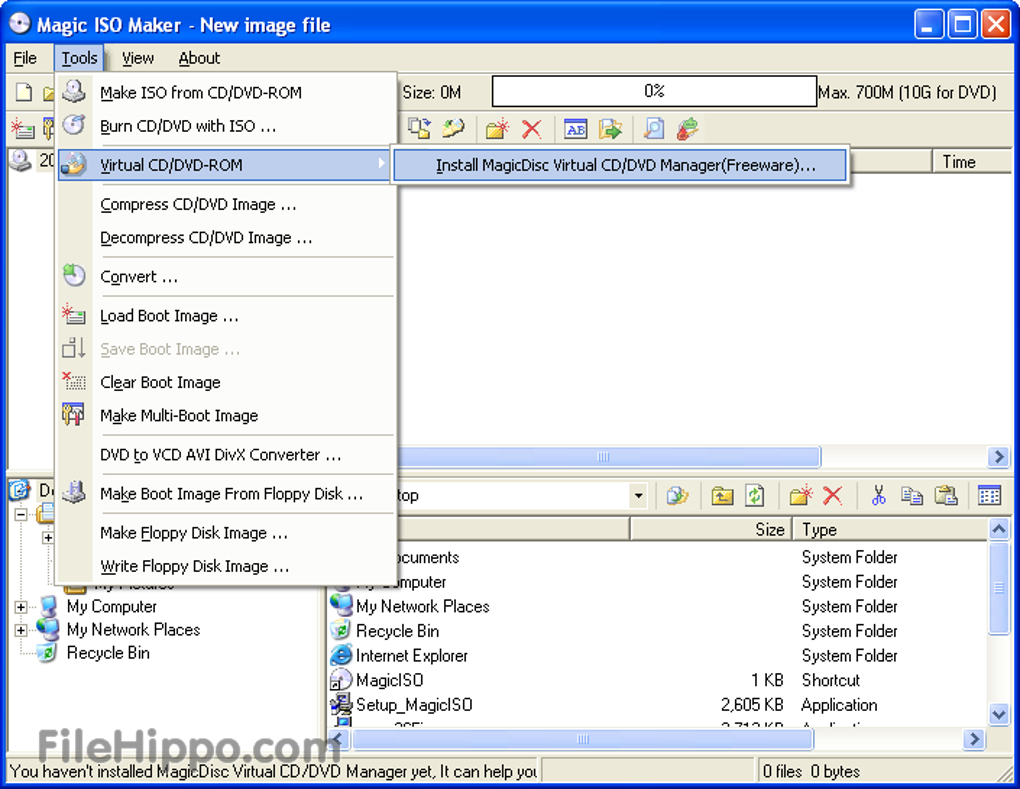The width and height of the screenshot is (1020, 789).
Task: Click the Internet Explorer icon in file list
Action: (x=341, y=655)
